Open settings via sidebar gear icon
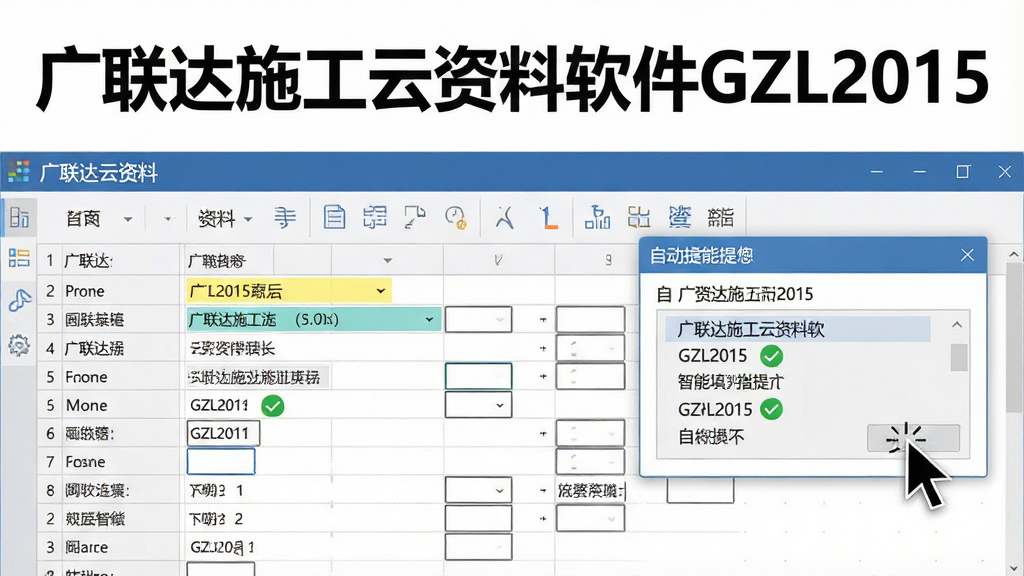1024x576 pixels. pos(19,345)
